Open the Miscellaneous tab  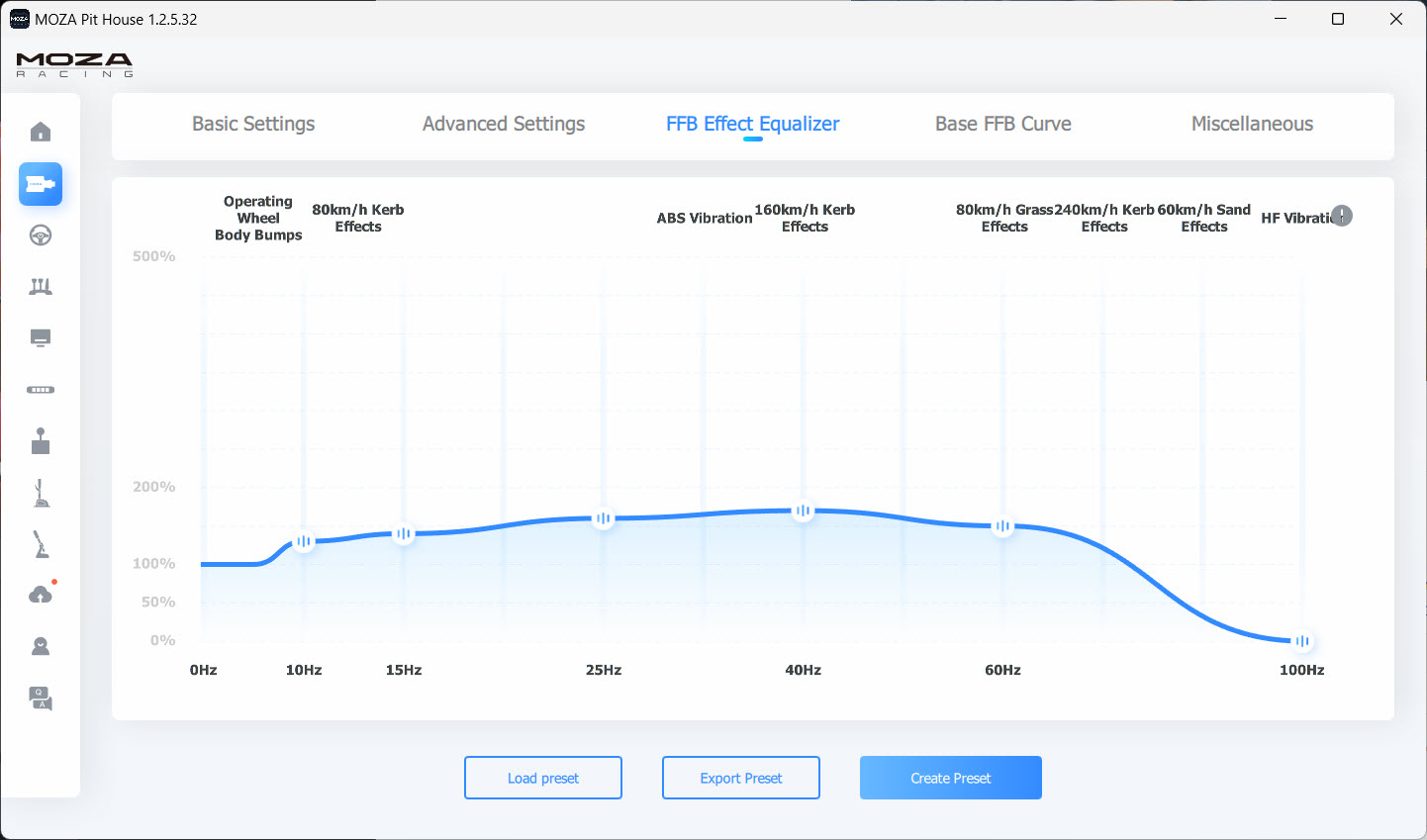(x=1252, y=124)
